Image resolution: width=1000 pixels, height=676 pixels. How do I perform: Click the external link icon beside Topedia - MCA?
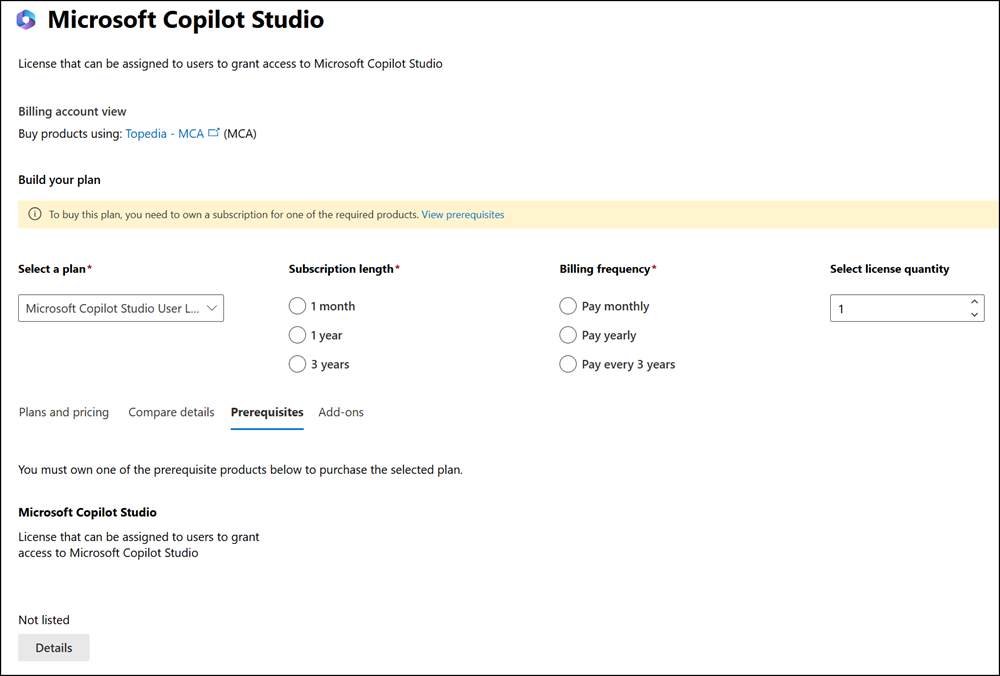point(214,133)
